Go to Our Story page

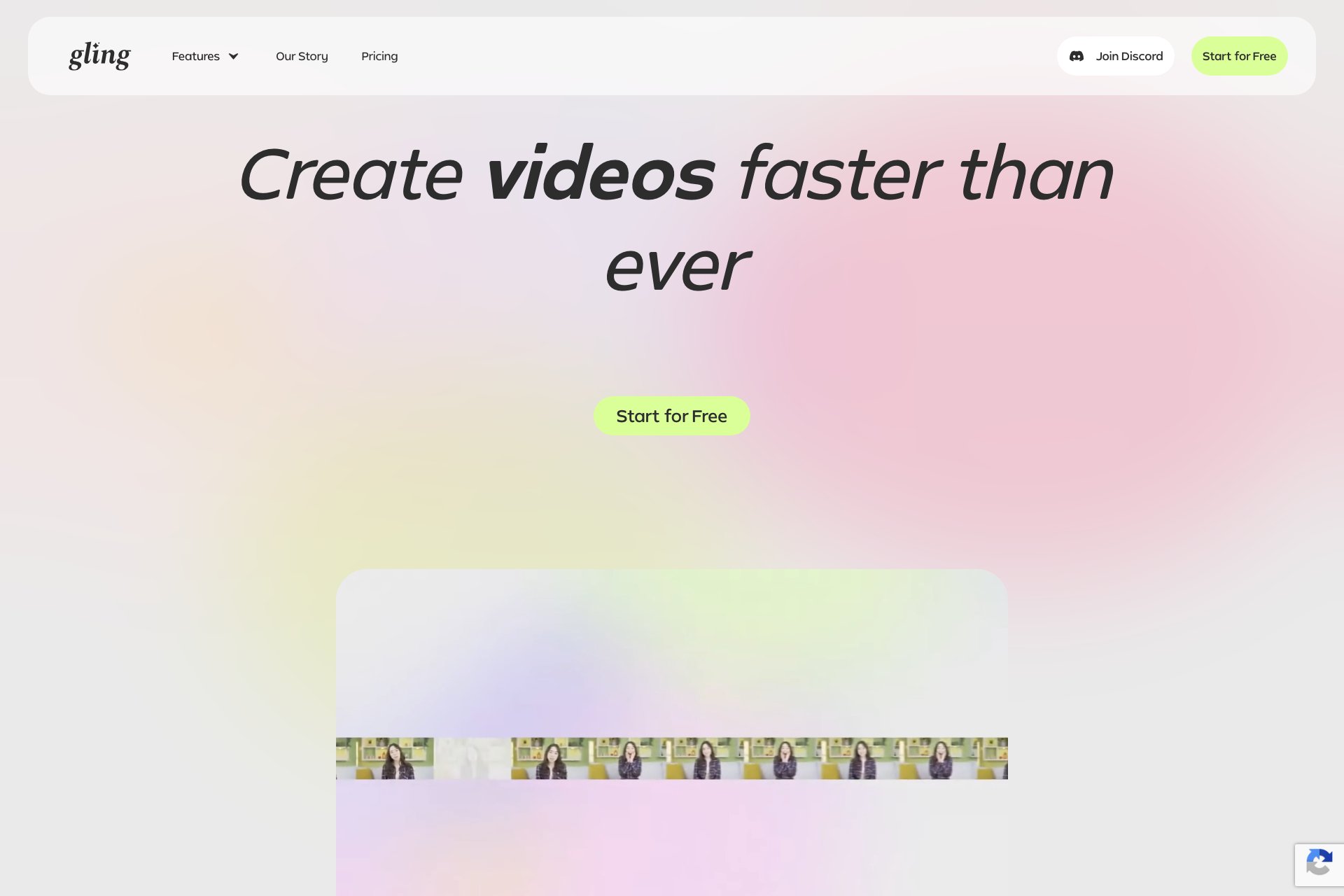point(302,56)
